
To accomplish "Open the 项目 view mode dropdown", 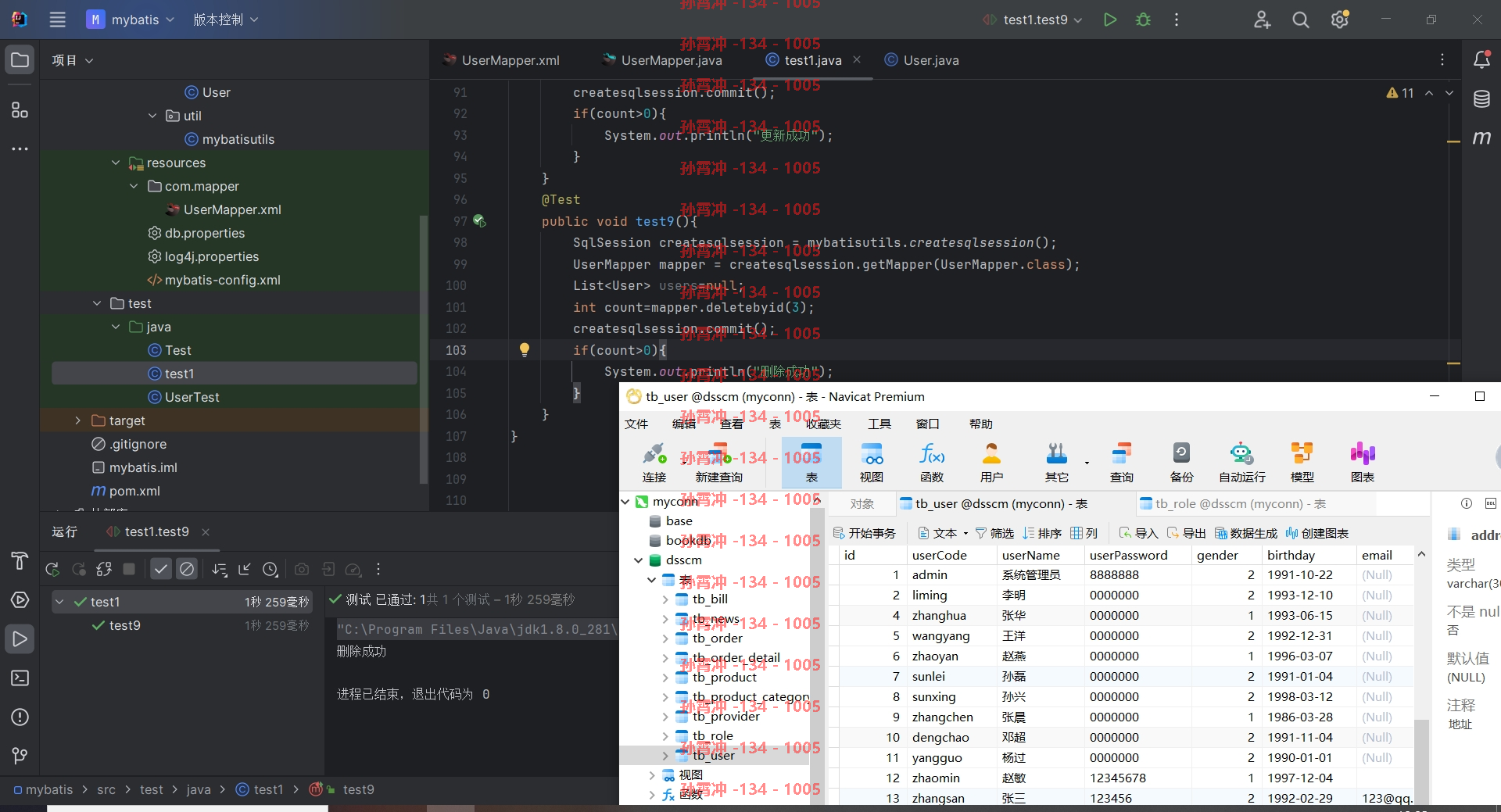I will (x=72, y=60).
